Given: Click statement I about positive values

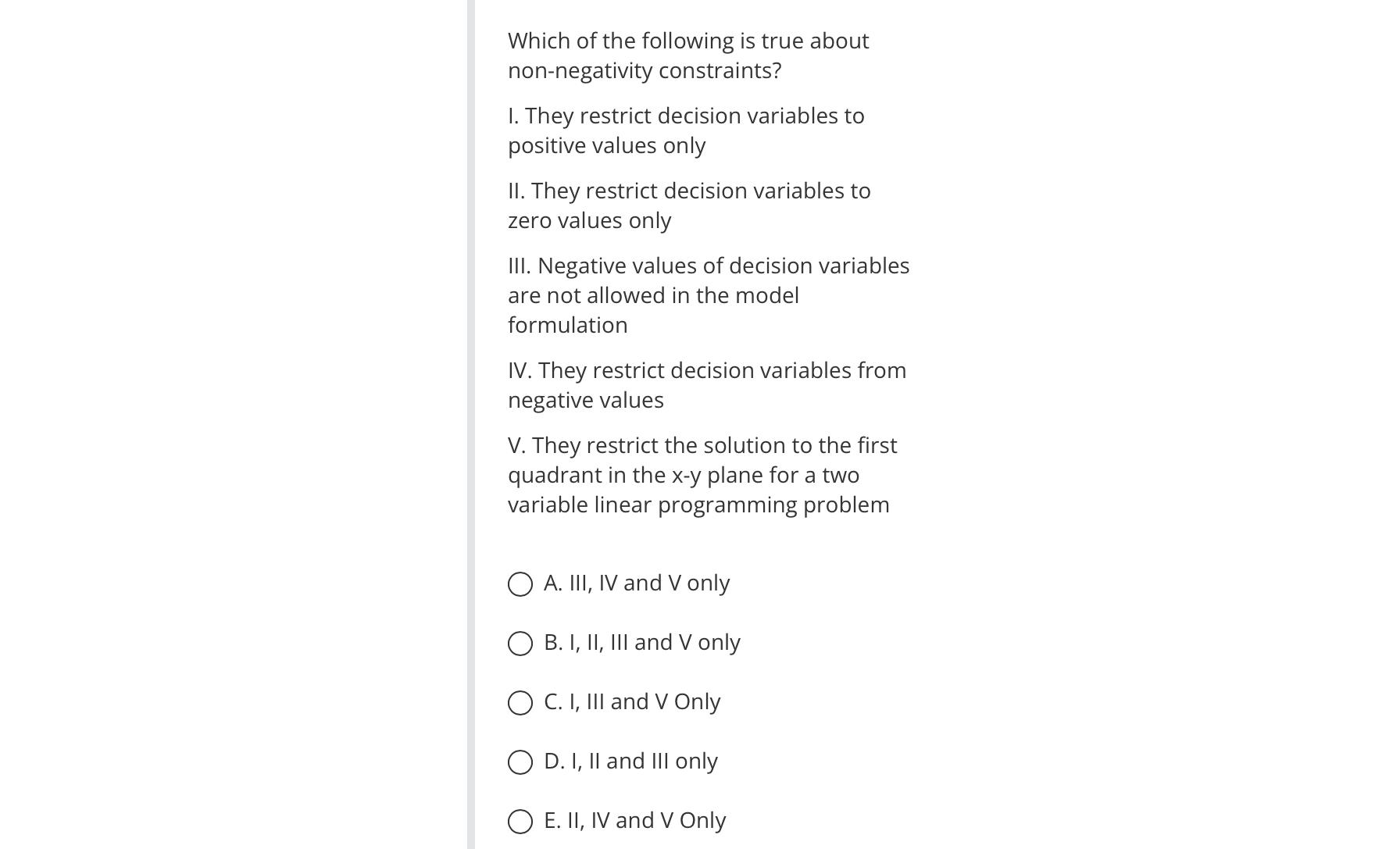Looking at the screenshot, I should pyautogui.click(x=685, y=130).
